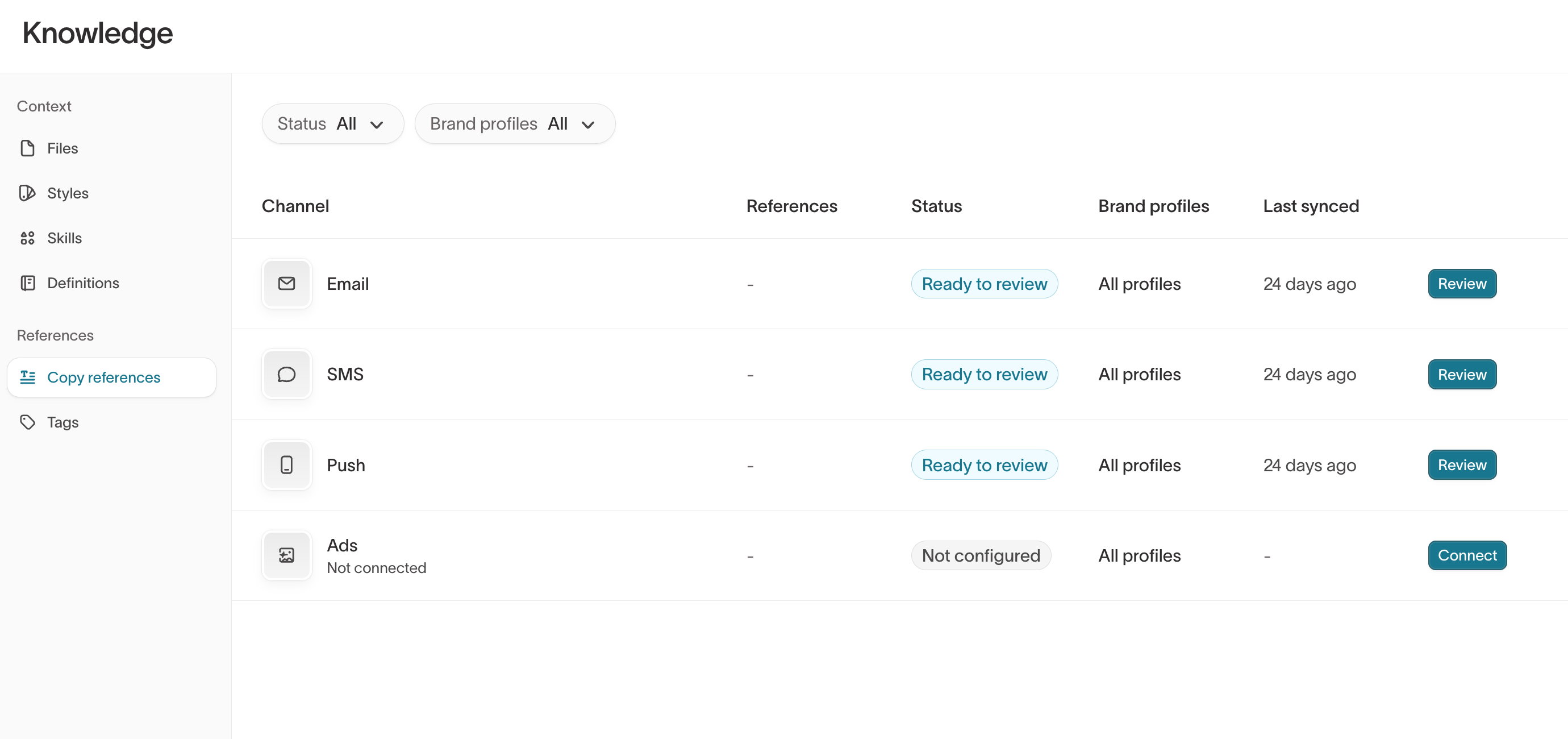Click the Status column header
The width and height of the screenshot is (1568, 739).
(936, 206)
